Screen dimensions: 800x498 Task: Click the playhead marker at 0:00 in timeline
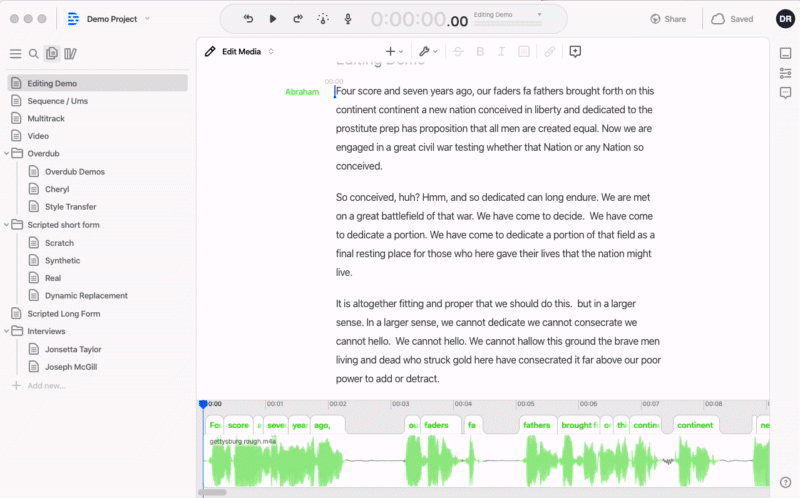(203, 404)
